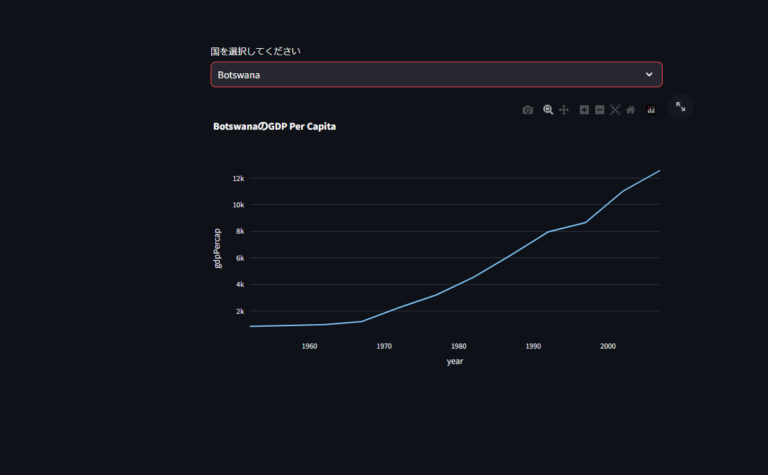Reset axes with the home icon
This screenshot has height=475, width=768.
[630, 110]
